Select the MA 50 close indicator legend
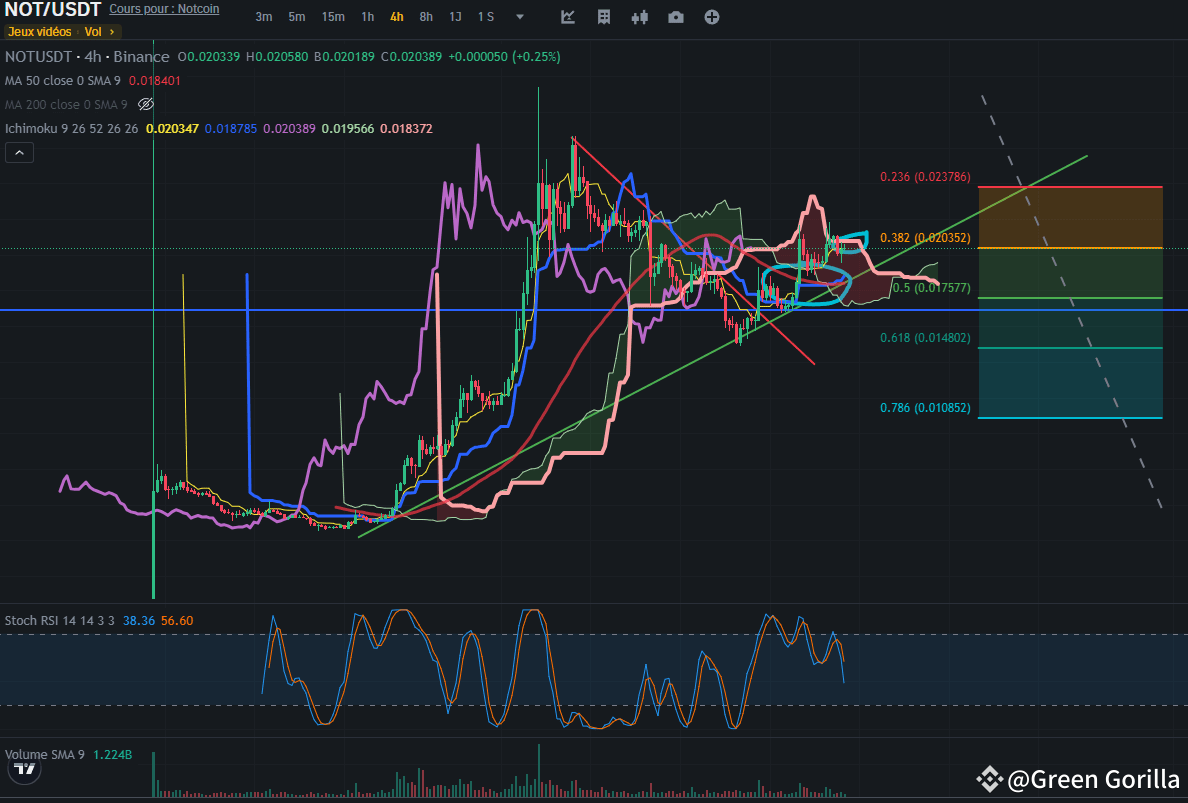The width and height of the screenshot is (1188, 803). pyautogui.click(x=63, y=80)
